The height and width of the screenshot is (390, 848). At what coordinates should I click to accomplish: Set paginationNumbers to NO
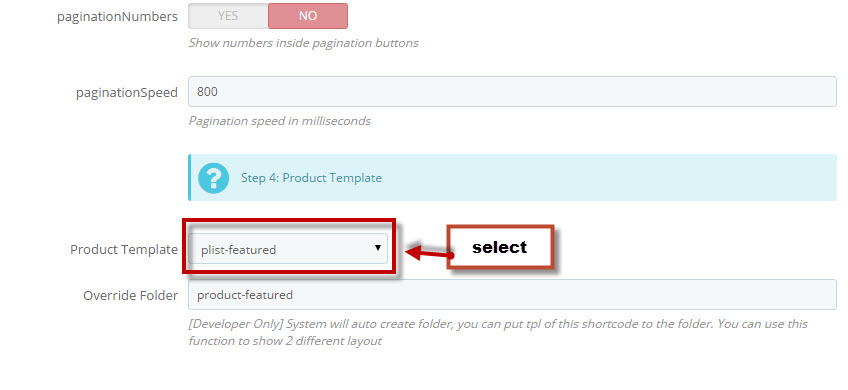(x=308, y=16)
